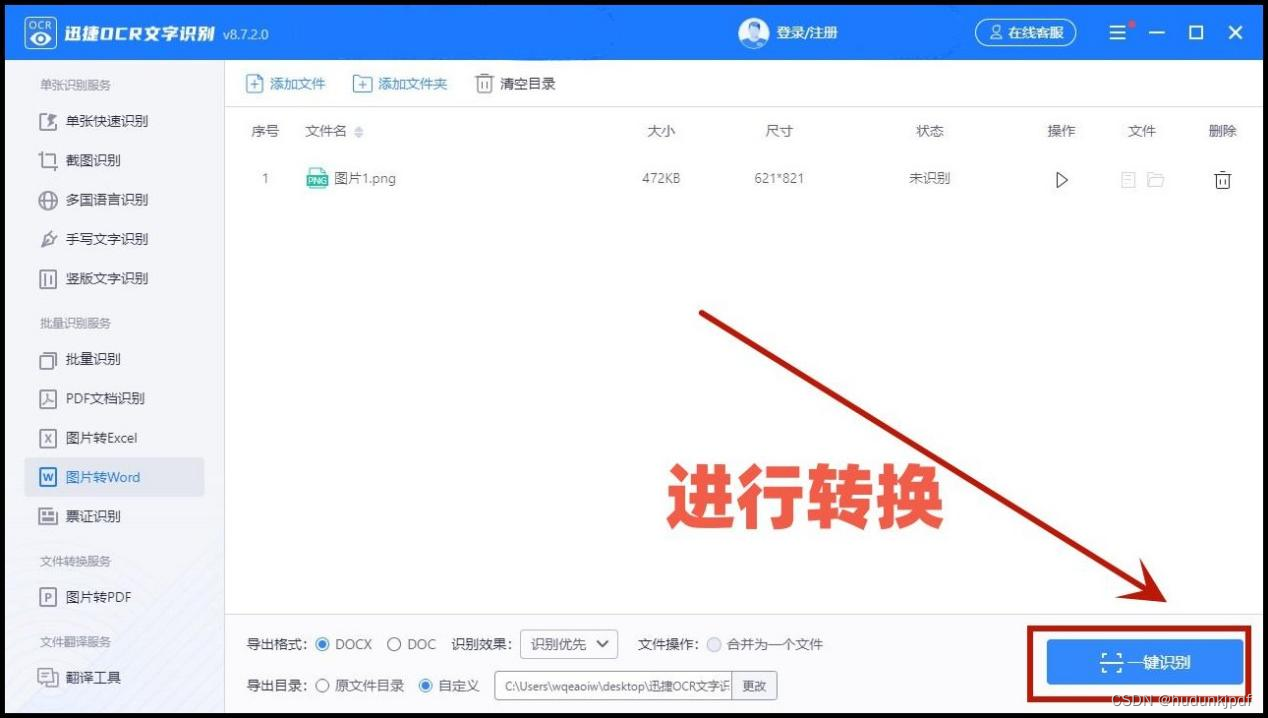Open the result document icon for 图片1.png

click(x=1128, y=180)
